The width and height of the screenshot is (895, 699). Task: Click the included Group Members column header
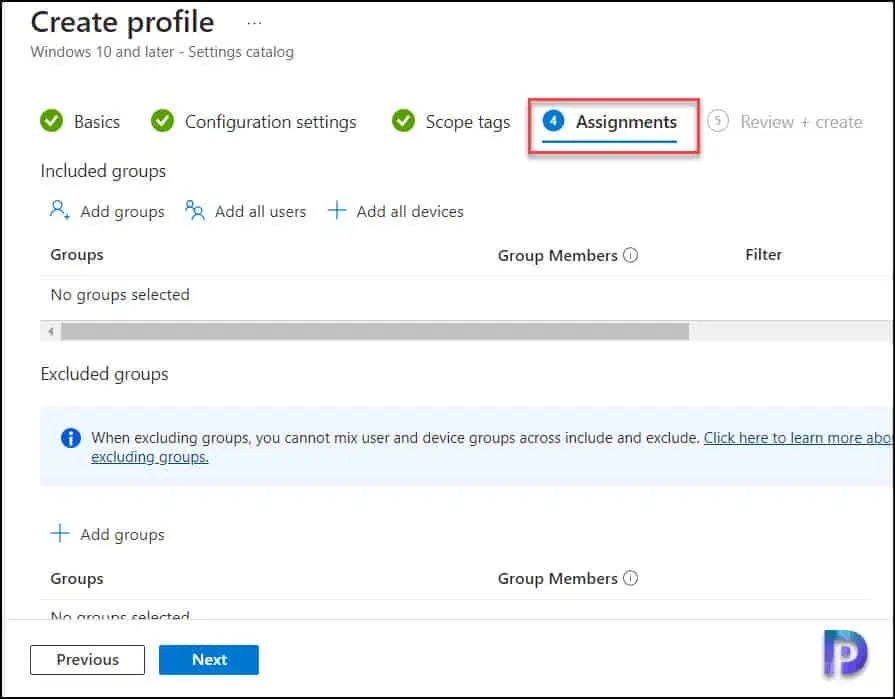pyautogui.click(x=558, y=255)
